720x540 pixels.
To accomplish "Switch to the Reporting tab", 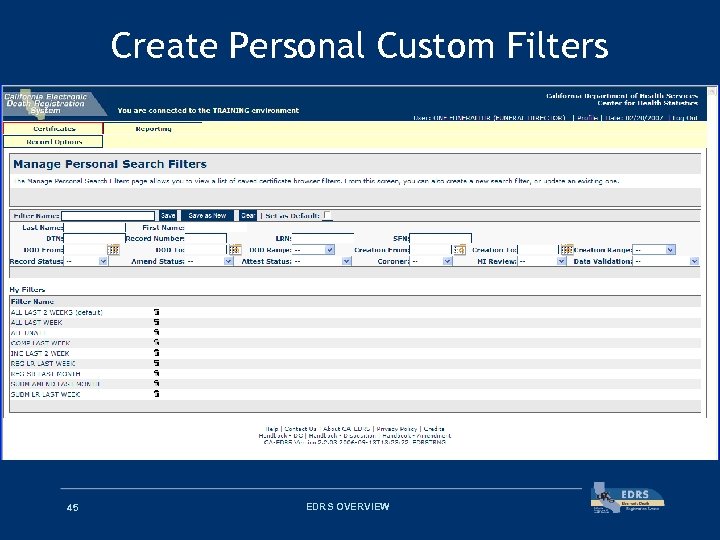I will 153,129.
